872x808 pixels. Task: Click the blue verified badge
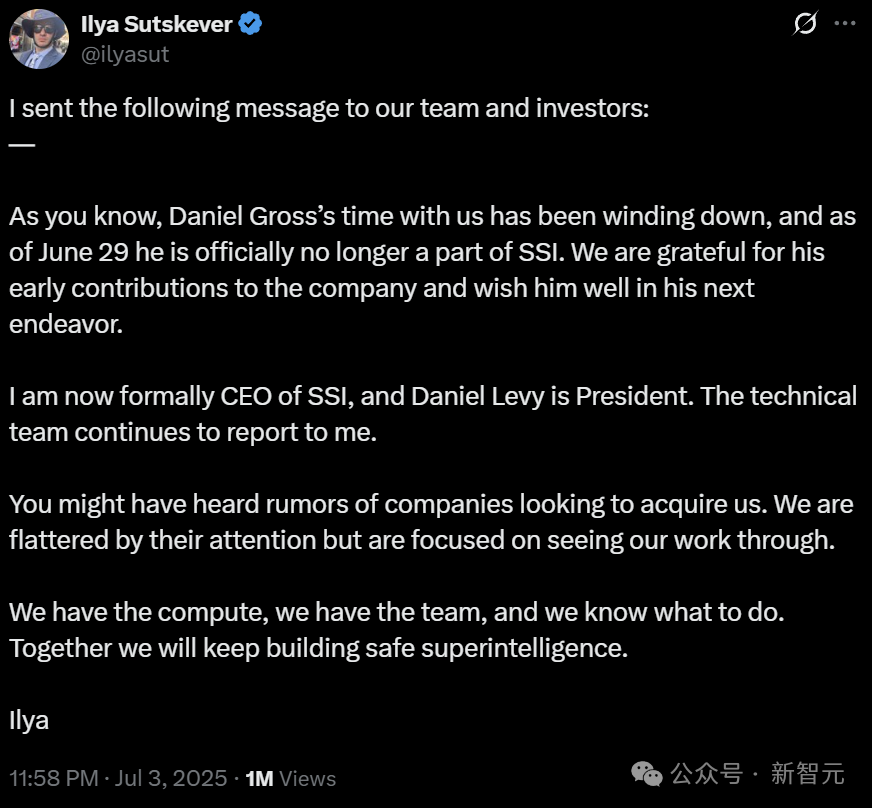click(250, 24)
